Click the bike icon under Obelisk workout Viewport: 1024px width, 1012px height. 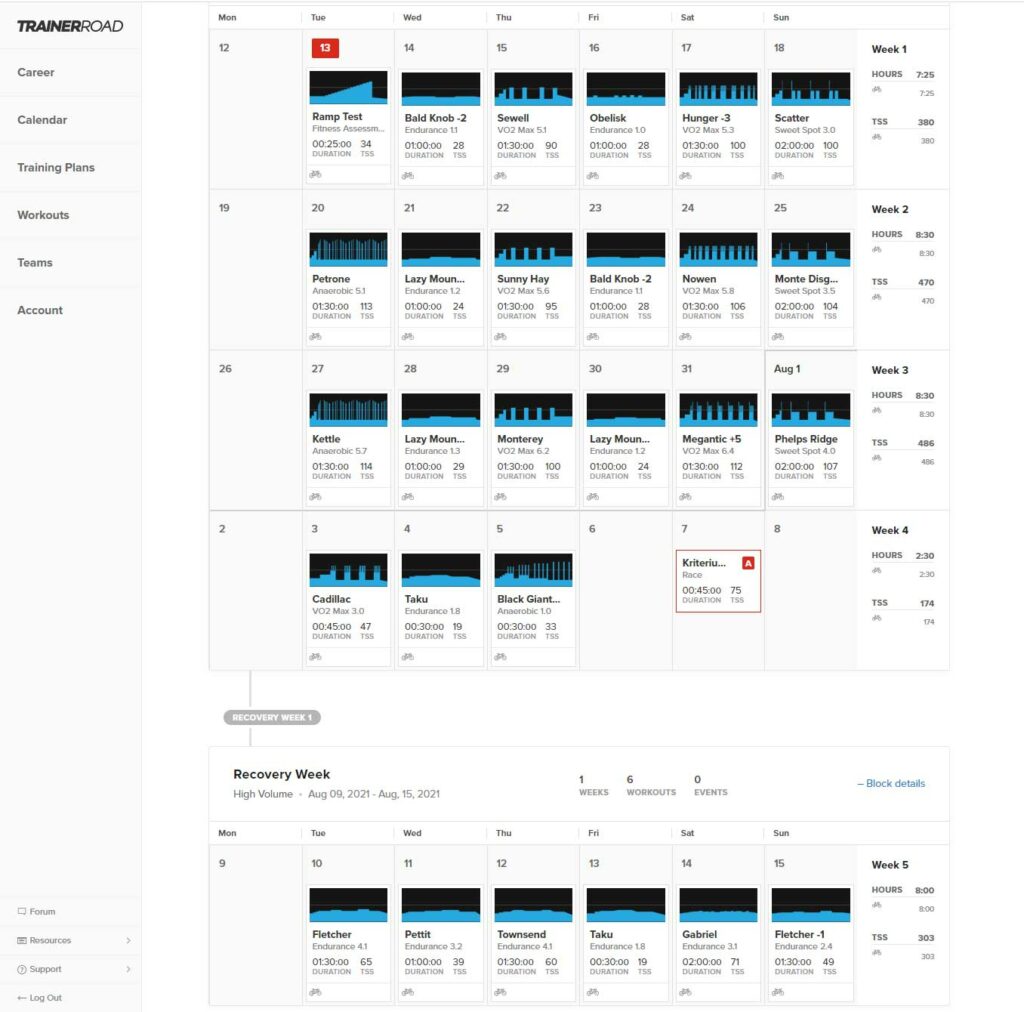[x=593, y=176]
